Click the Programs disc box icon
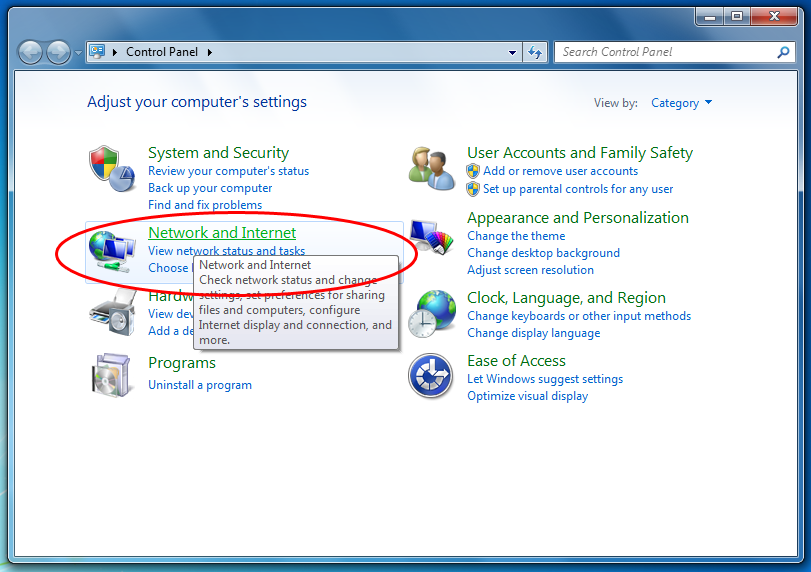Image resolution: width=811 pixels, height=572 pixels. (111, 376)
